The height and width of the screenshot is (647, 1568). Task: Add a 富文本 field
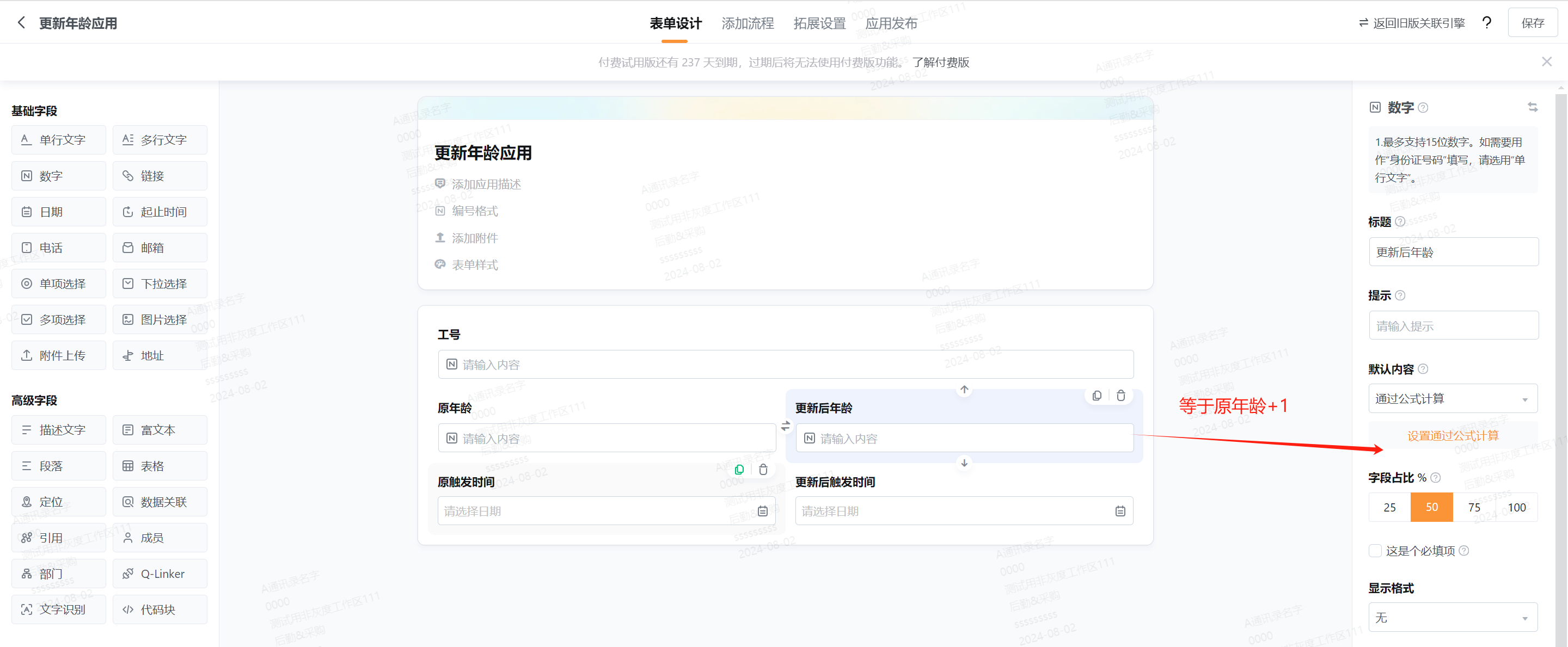(160, 430)
